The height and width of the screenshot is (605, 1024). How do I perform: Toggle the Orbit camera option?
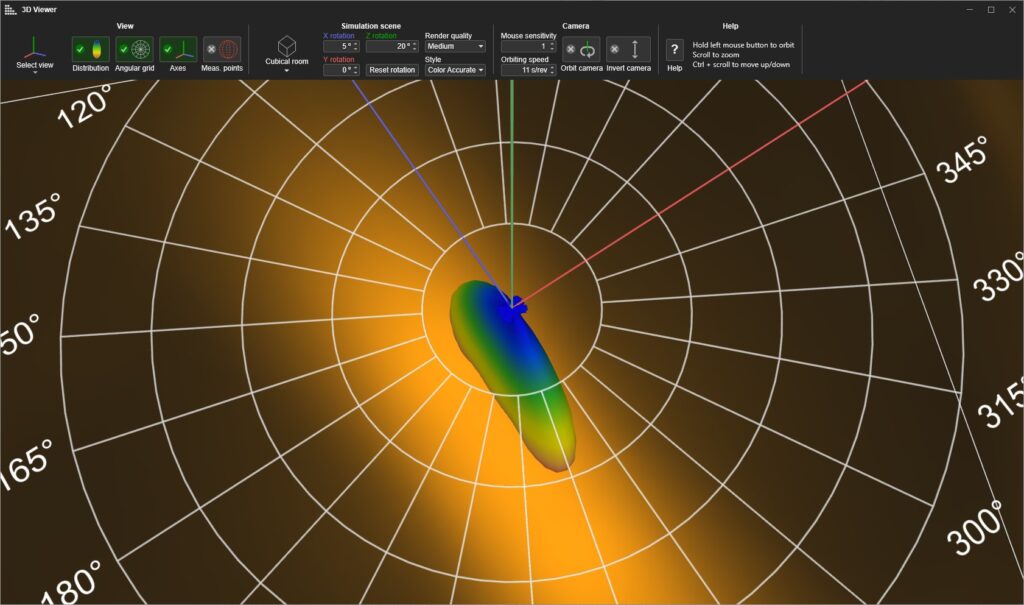(x=581, y=49)
